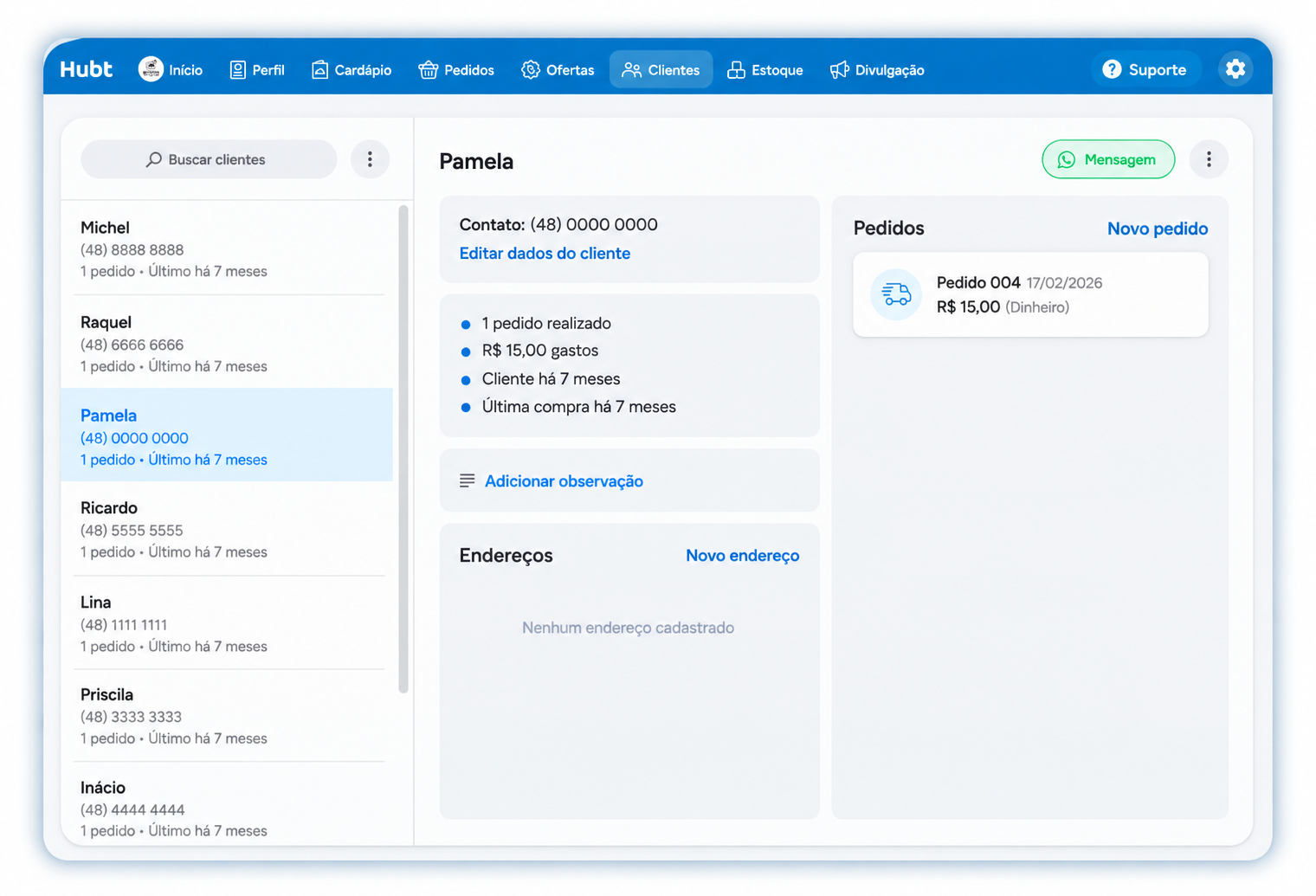Click the Buscar clientes search field
This screenshot has height=896, width=1316.
[209, 159]
